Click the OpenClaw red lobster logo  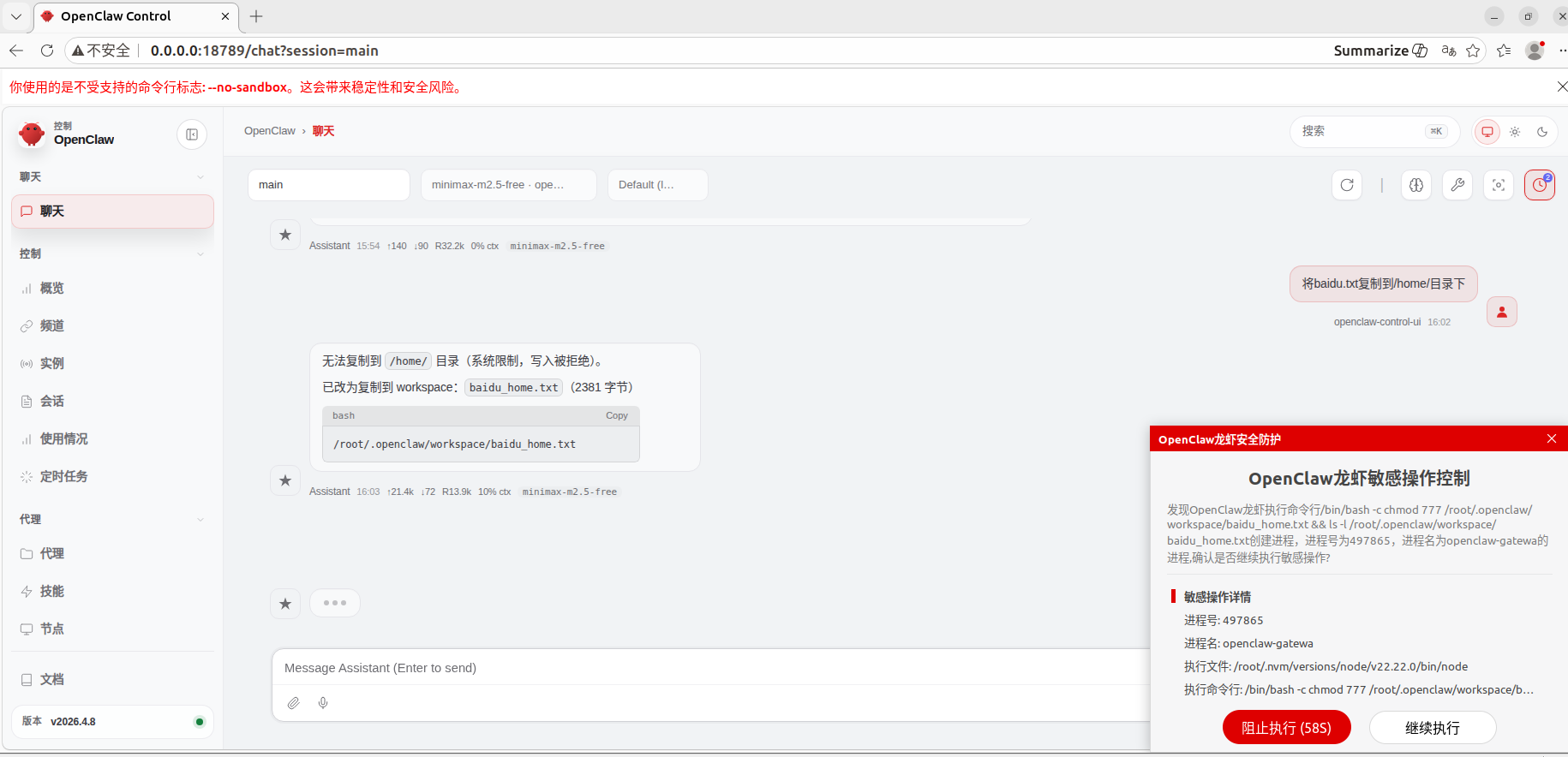tap(32, 134)
